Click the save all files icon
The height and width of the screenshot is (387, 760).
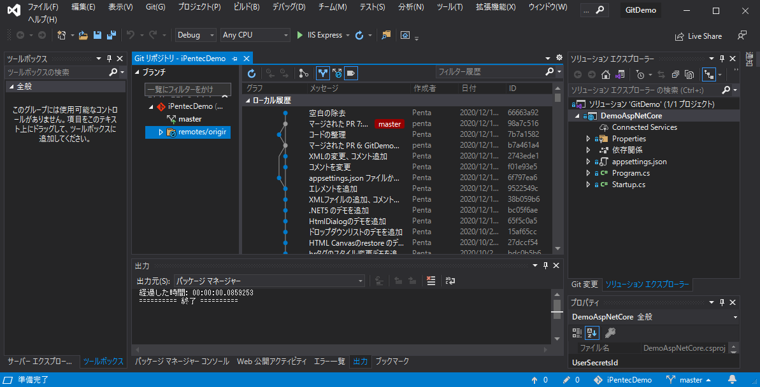(x=111, y=35)
